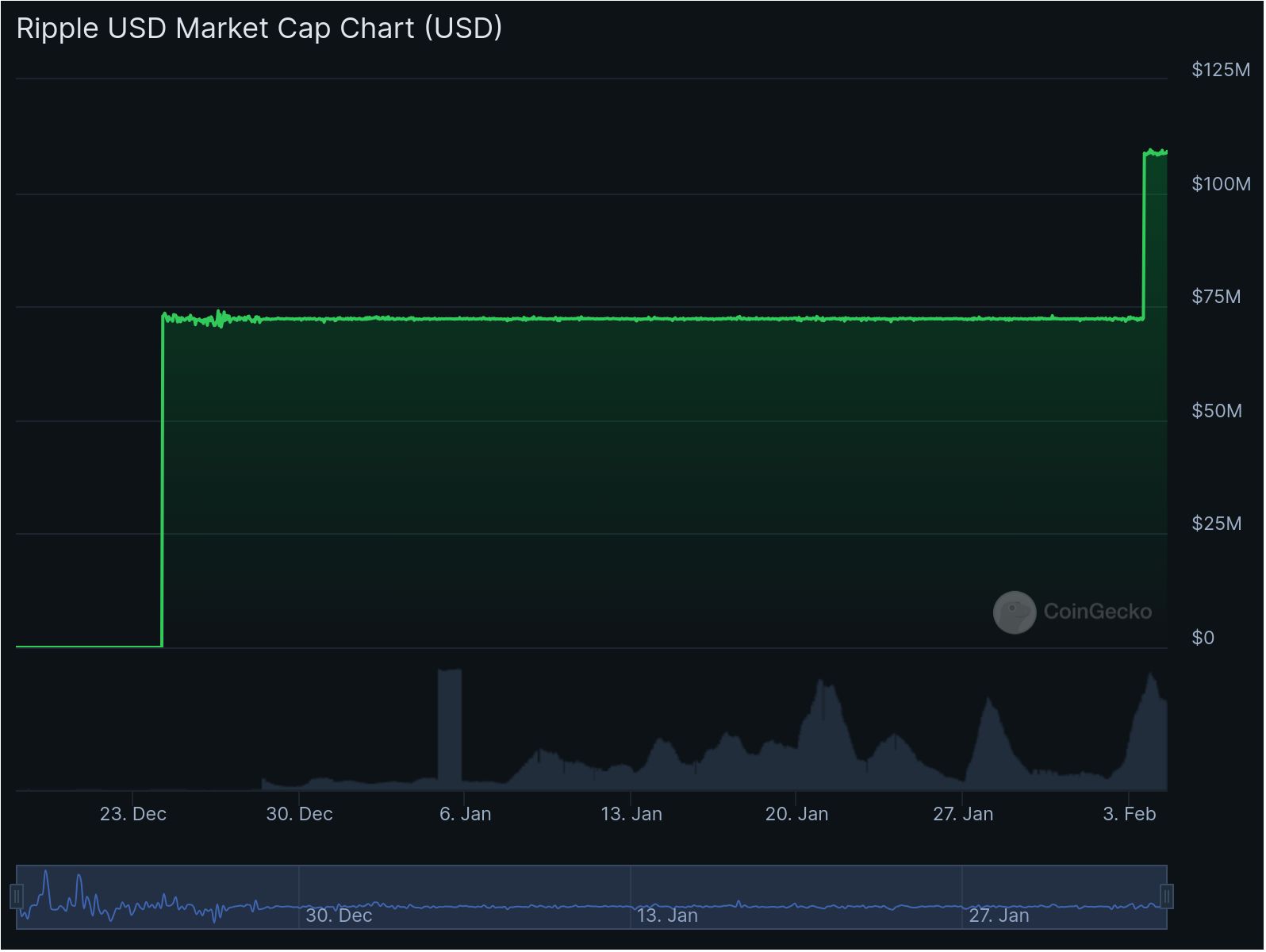Viewport: 1266px width, 952px height.
Task: Click the Ripple USD Market Cap Chart title
Action: [259, 28]
